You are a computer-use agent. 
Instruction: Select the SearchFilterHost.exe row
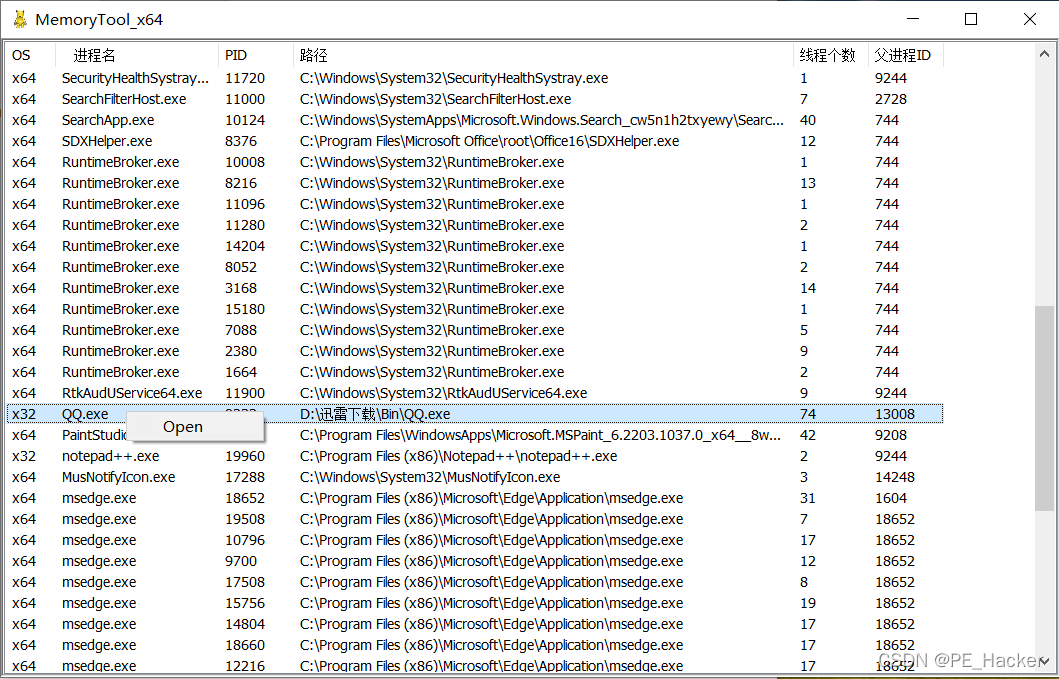tap(475, 99)
